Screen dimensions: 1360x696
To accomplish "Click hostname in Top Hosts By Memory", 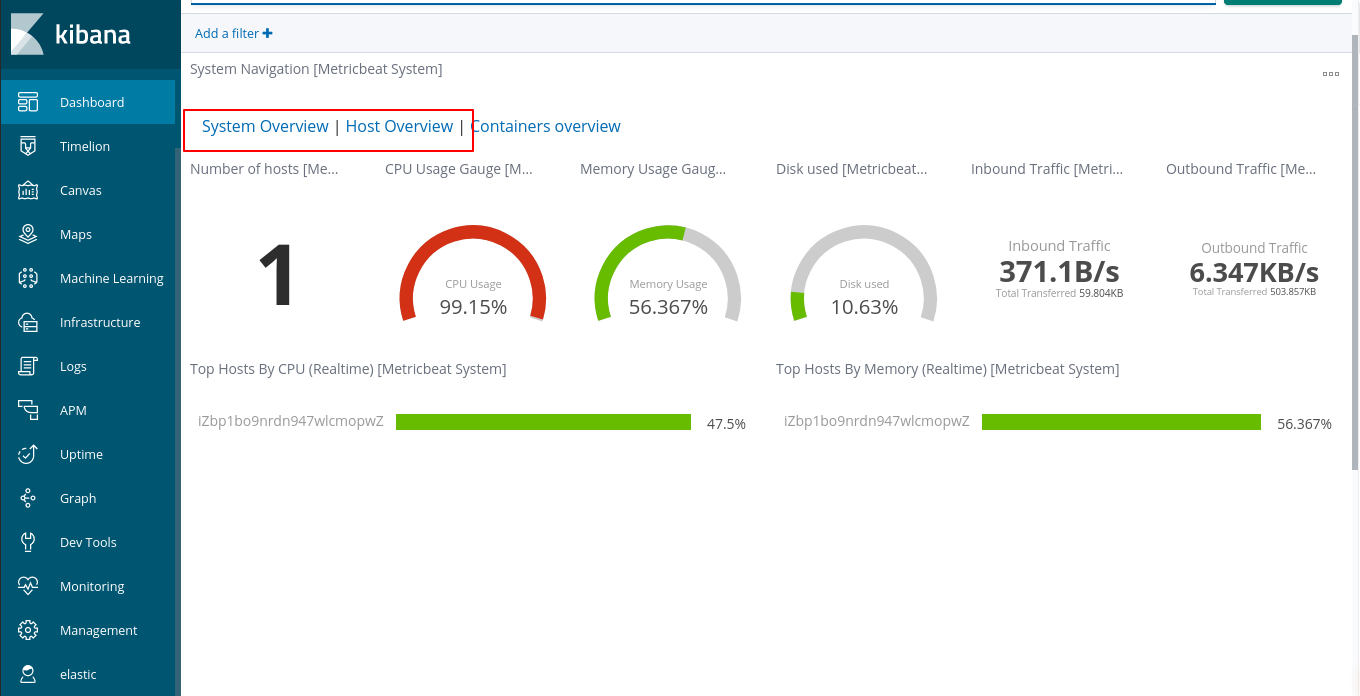I will tap(877, 421).
